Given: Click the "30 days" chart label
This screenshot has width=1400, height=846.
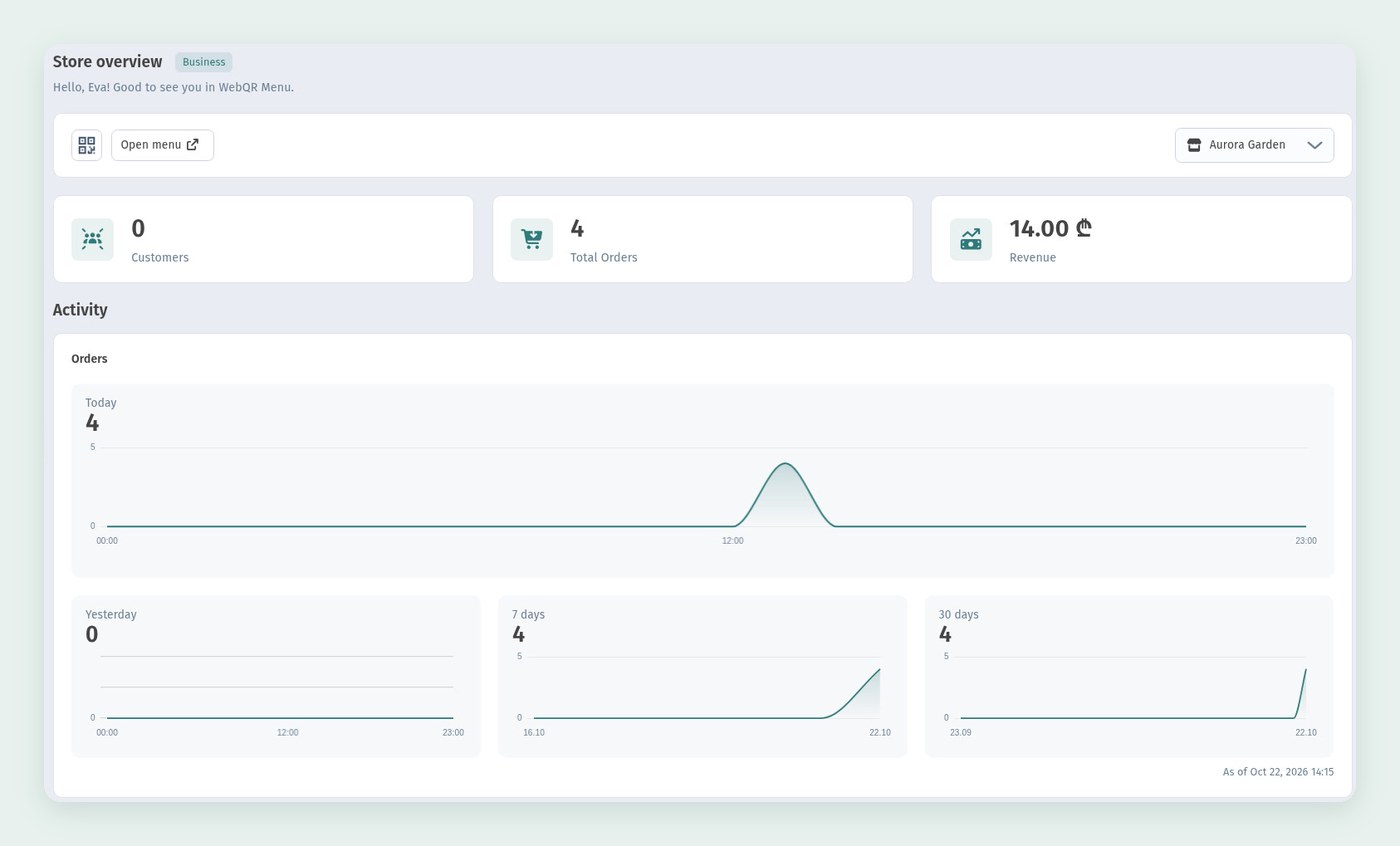Looking at the screenshot, I should coord(958,615).
